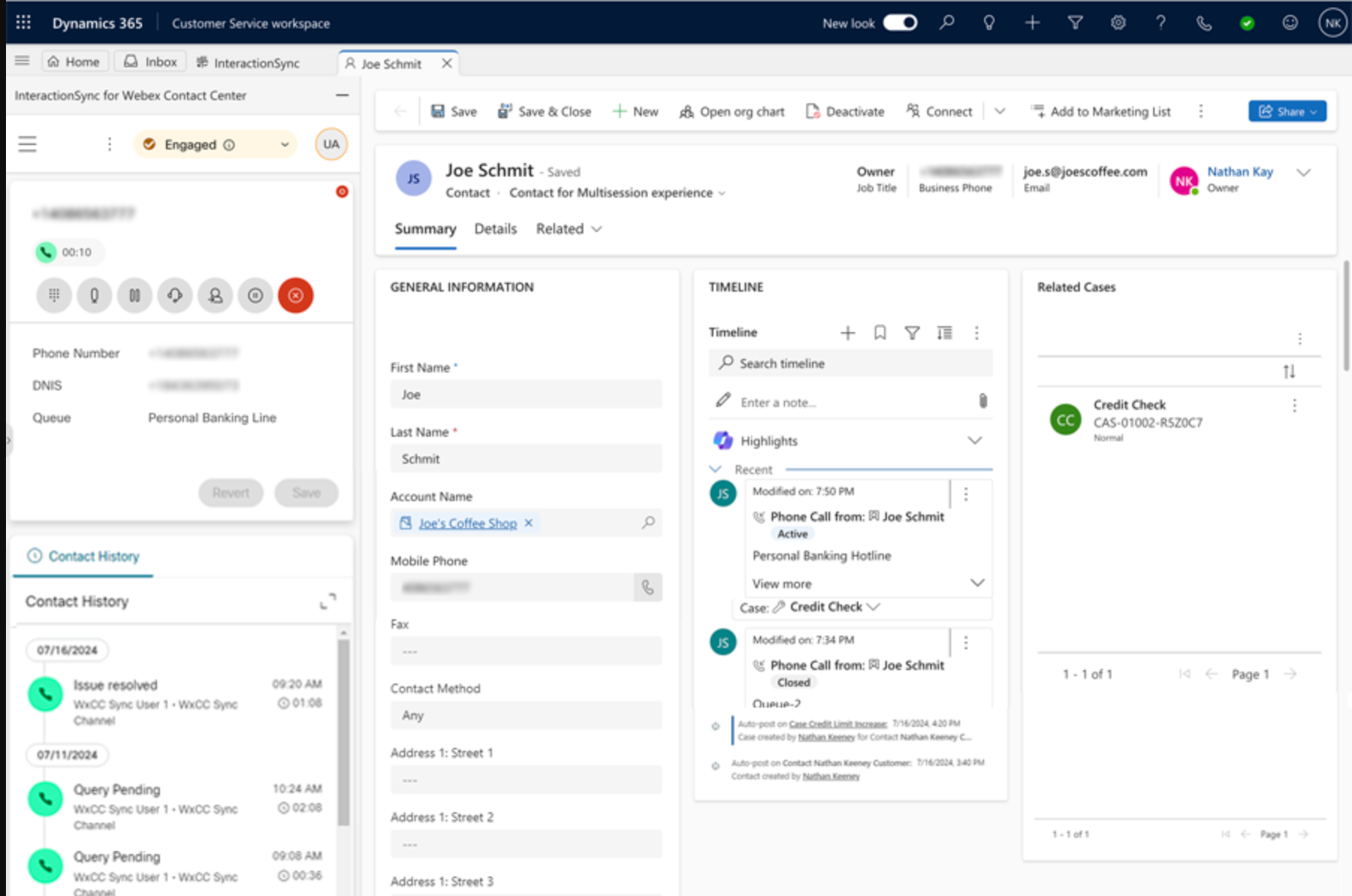Click the Nathan Kay owner link
1352x896 pixels.
click(1240, 171)
